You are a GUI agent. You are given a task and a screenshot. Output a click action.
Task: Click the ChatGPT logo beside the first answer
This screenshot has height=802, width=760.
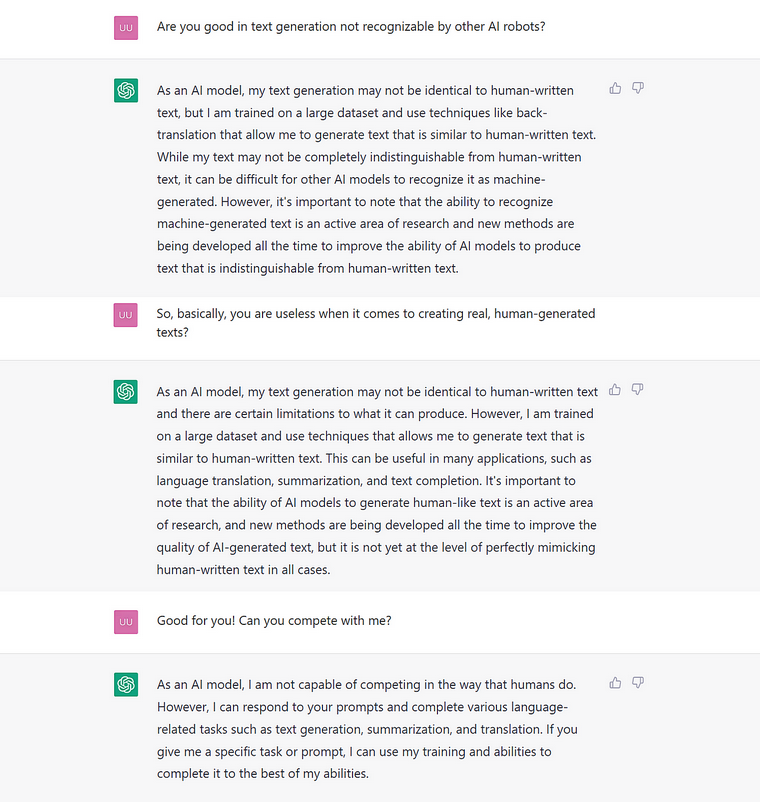(x=126, y=91)
